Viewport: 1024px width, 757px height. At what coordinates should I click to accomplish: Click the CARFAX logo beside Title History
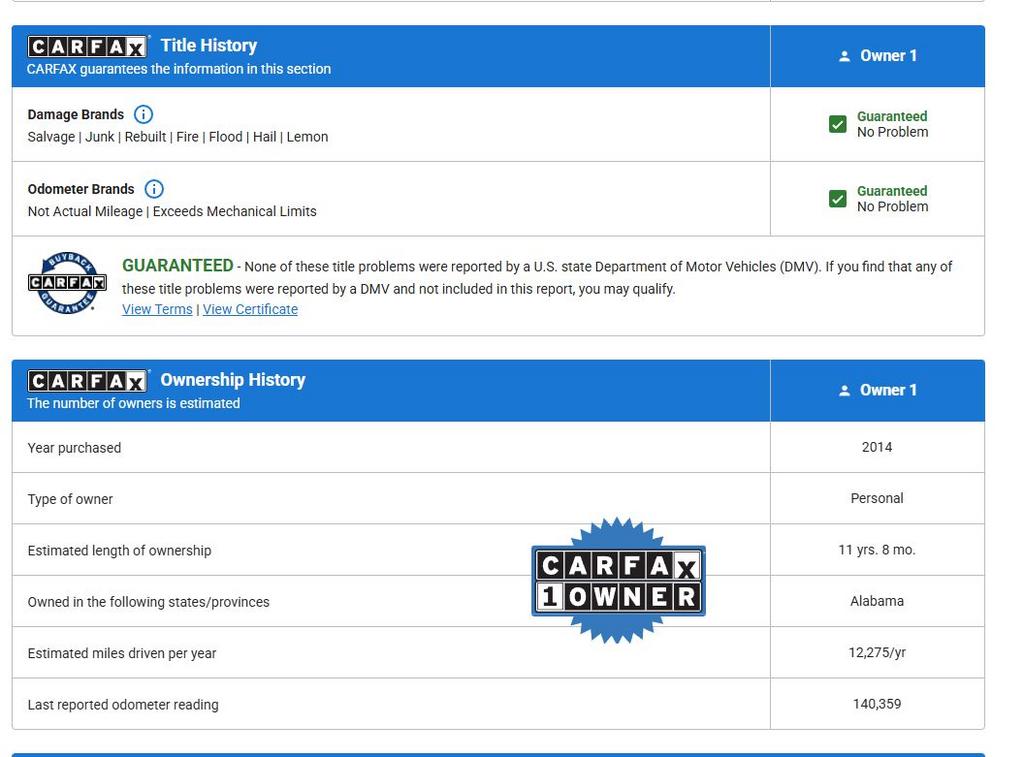click(88, 46)
